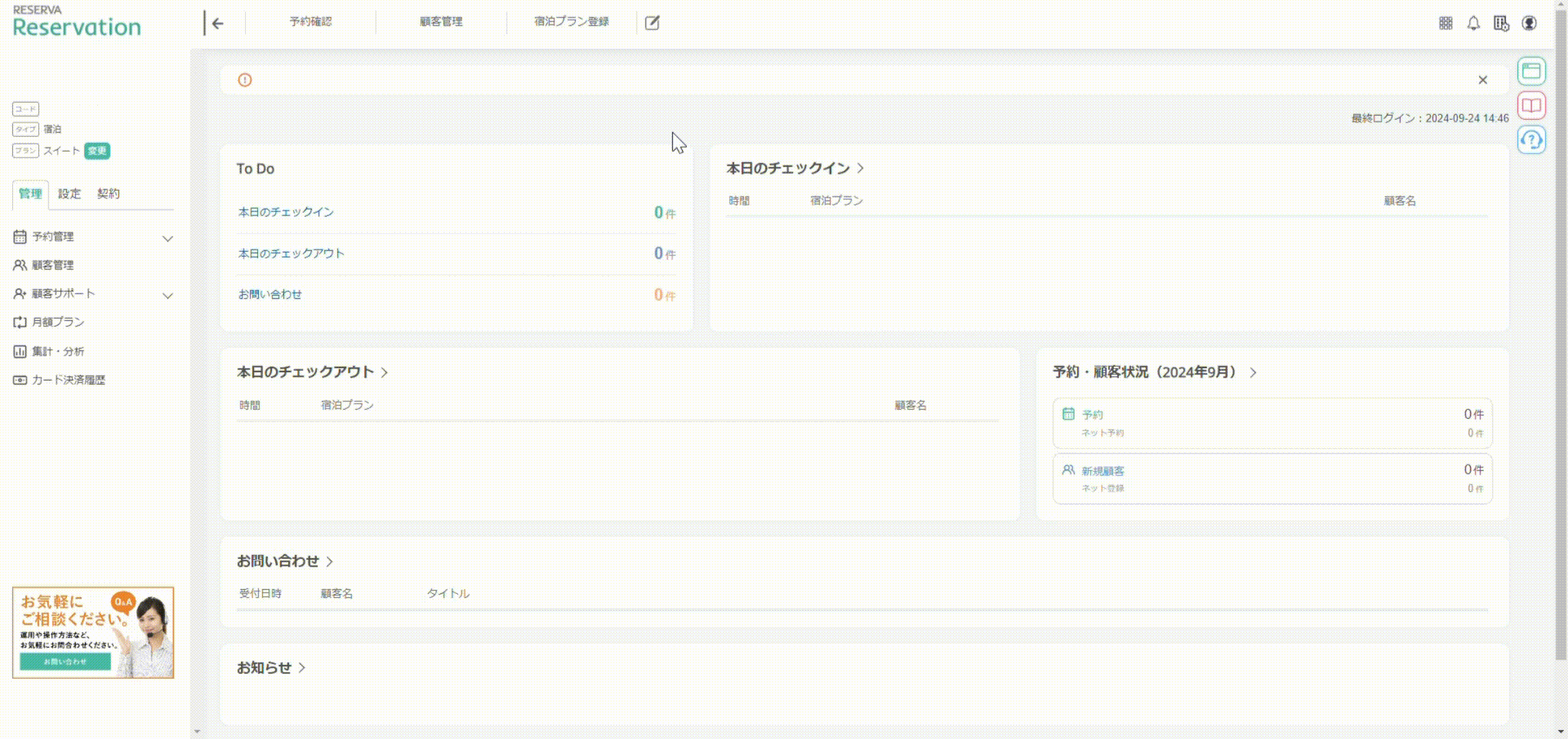Open the green browser window side icon
The image size is (1568, 739).
tap(1532, 71)
